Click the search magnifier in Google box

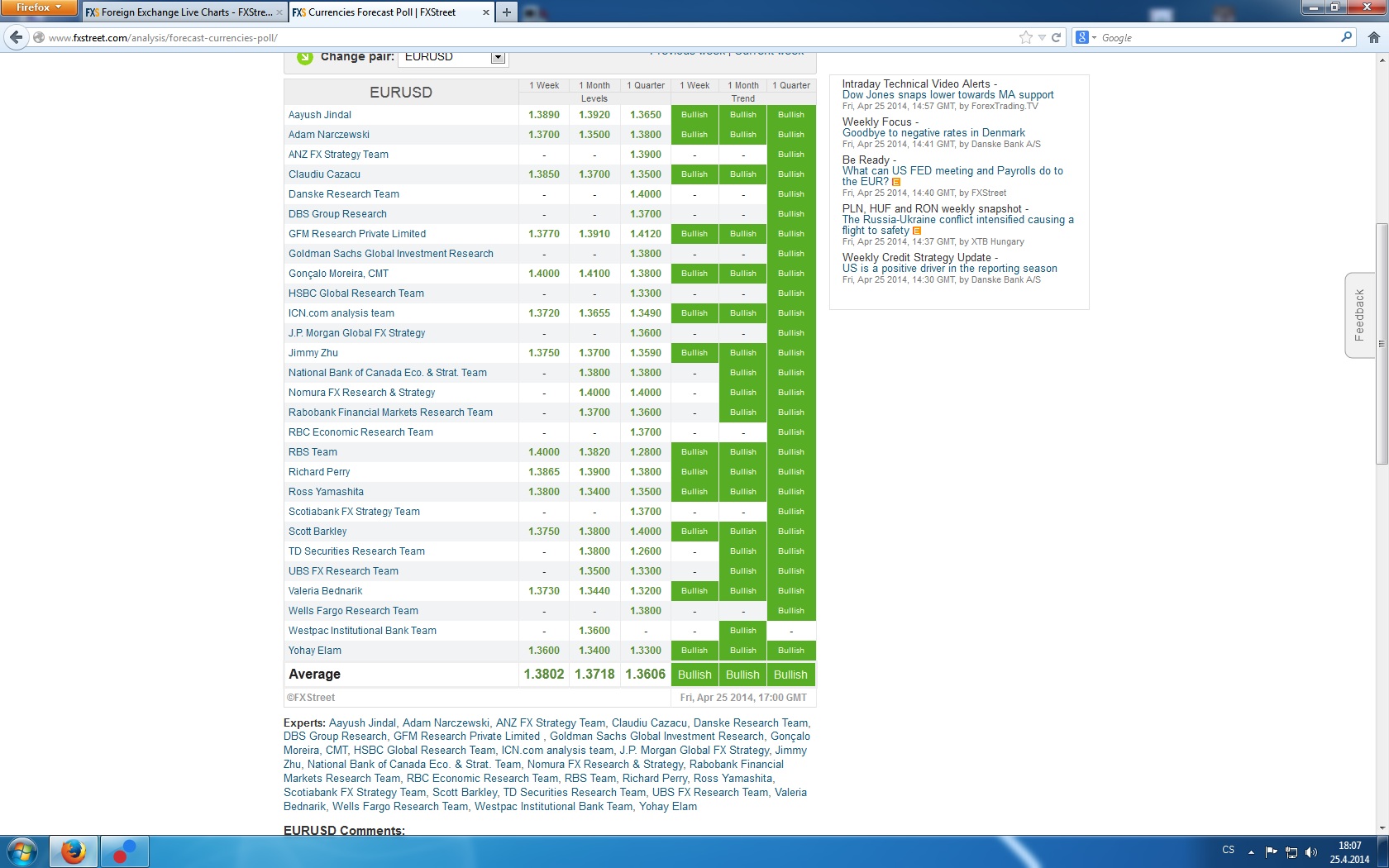[1346, 37]
